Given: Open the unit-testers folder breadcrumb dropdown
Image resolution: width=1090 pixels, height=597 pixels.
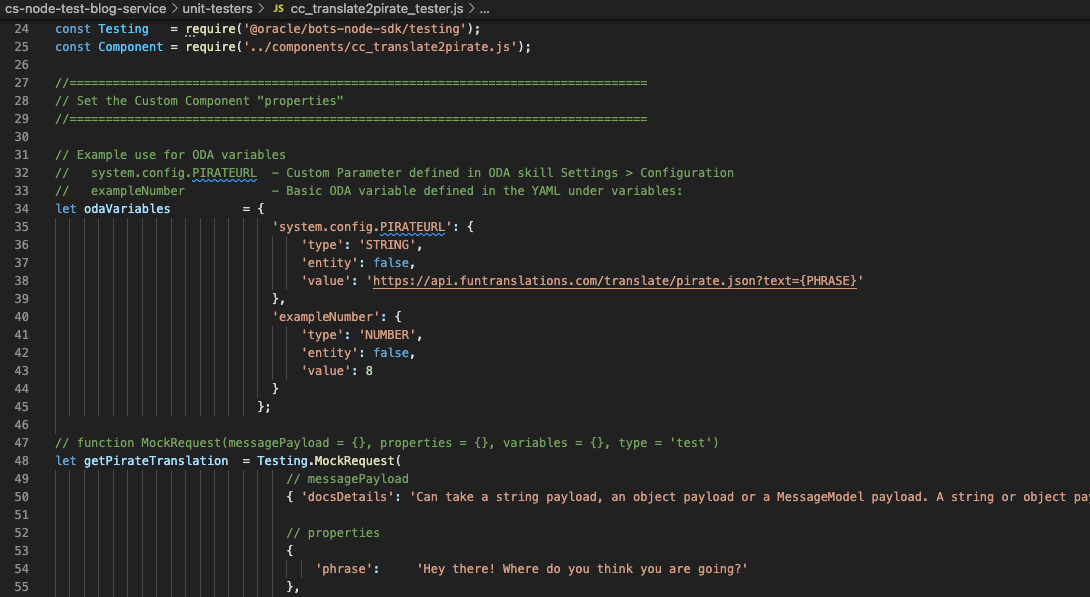Looking at the screenshot, I should tap(215, 8).
